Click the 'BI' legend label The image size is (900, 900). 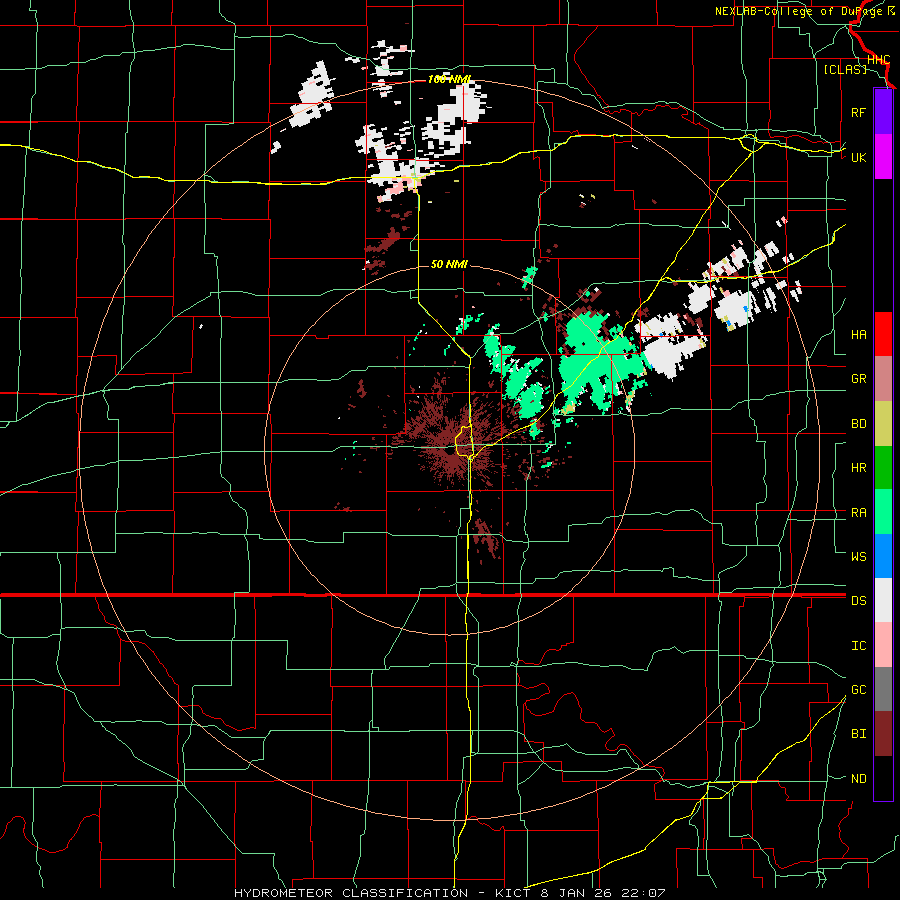tap(858, 734)
